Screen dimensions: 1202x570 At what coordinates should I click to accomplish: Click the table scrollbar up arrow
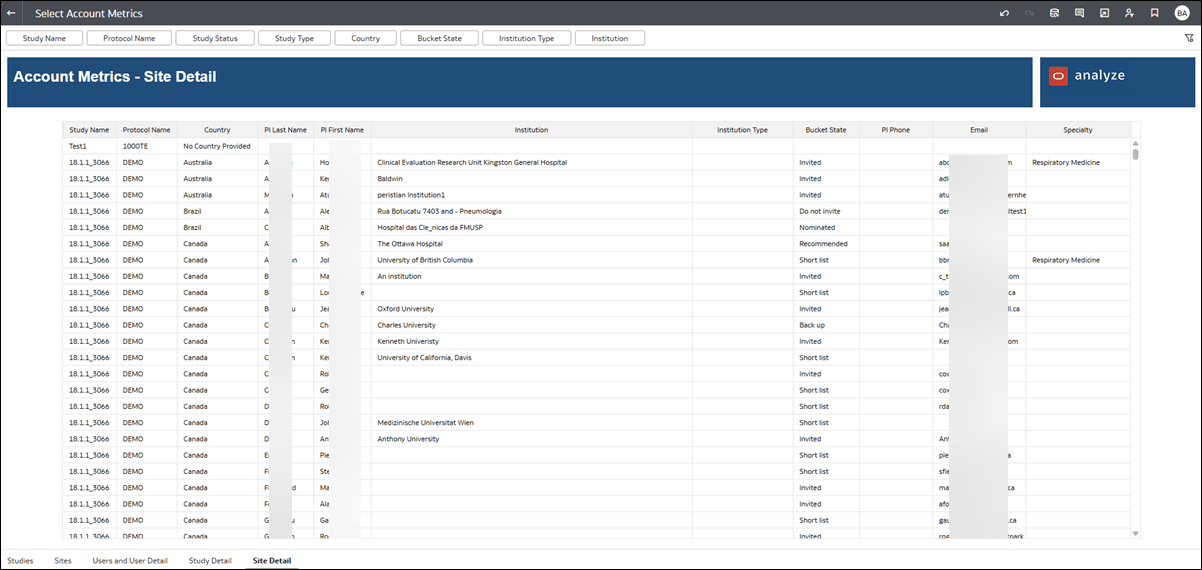tap(1135, 145)
